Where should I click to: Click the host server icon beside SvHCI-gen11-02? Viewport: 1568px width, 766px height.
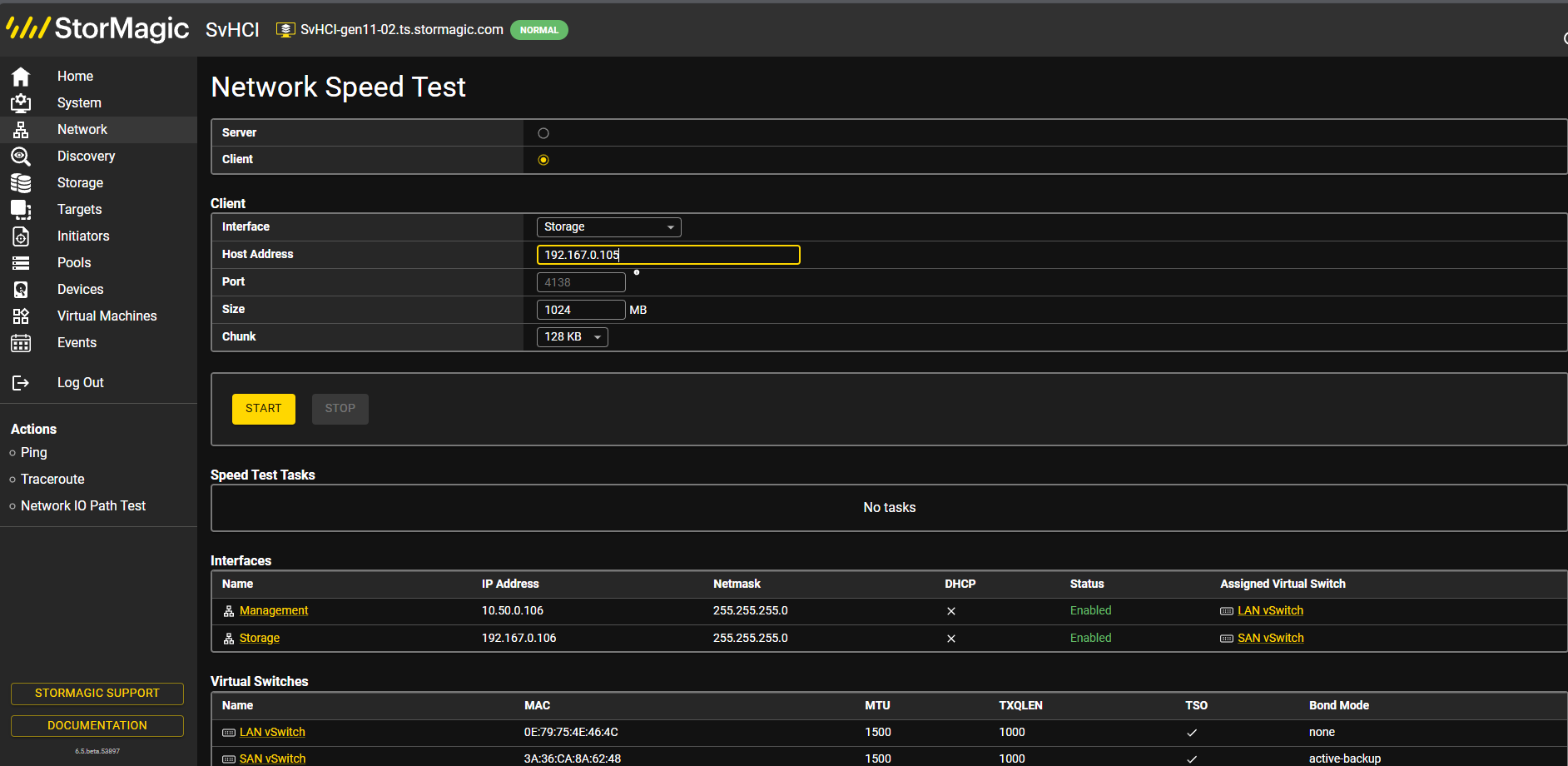(285, 30)
